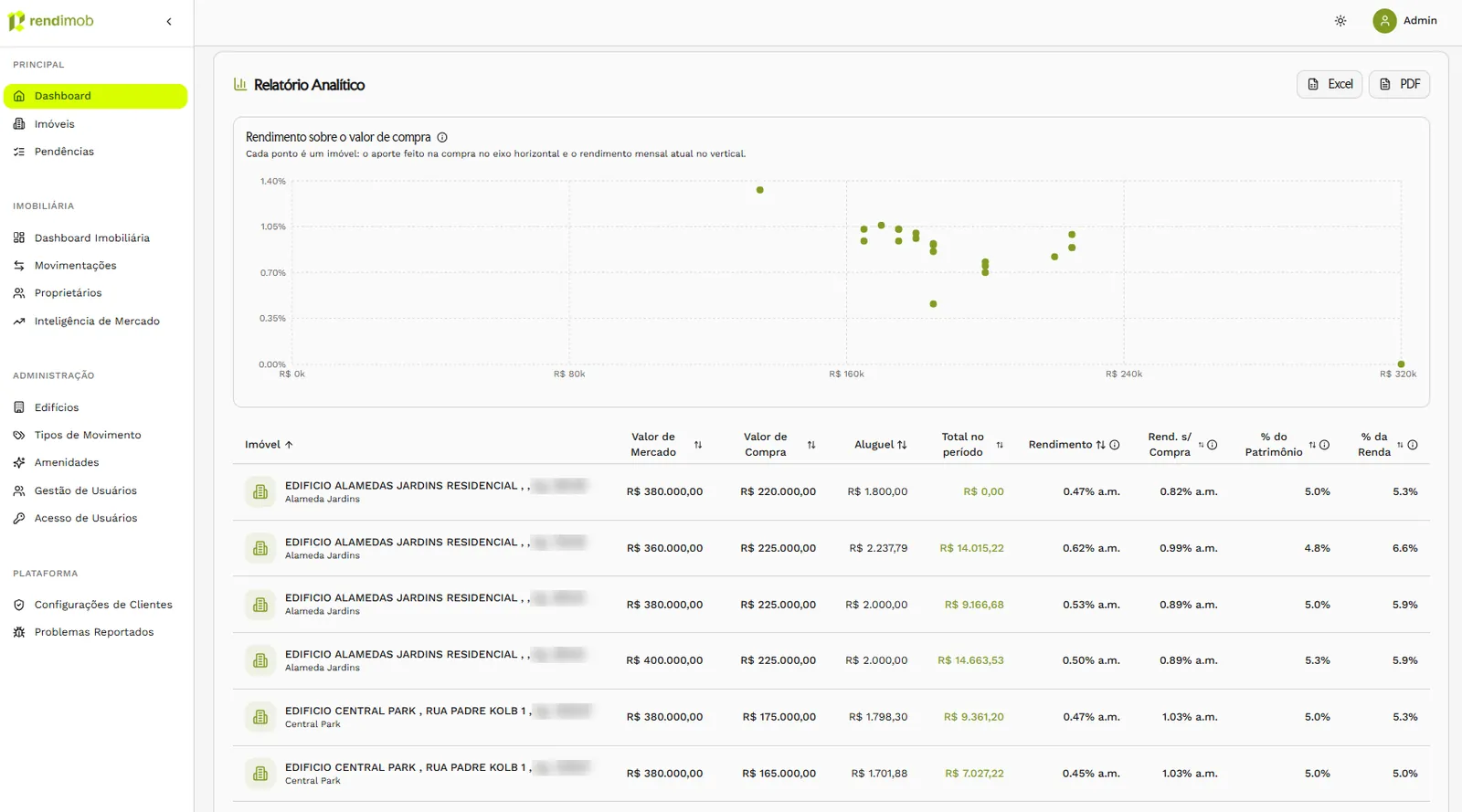Screen dimensions: 1462x812
Task: Click the Edifícios building icon
Action: [x=19, y=407]
